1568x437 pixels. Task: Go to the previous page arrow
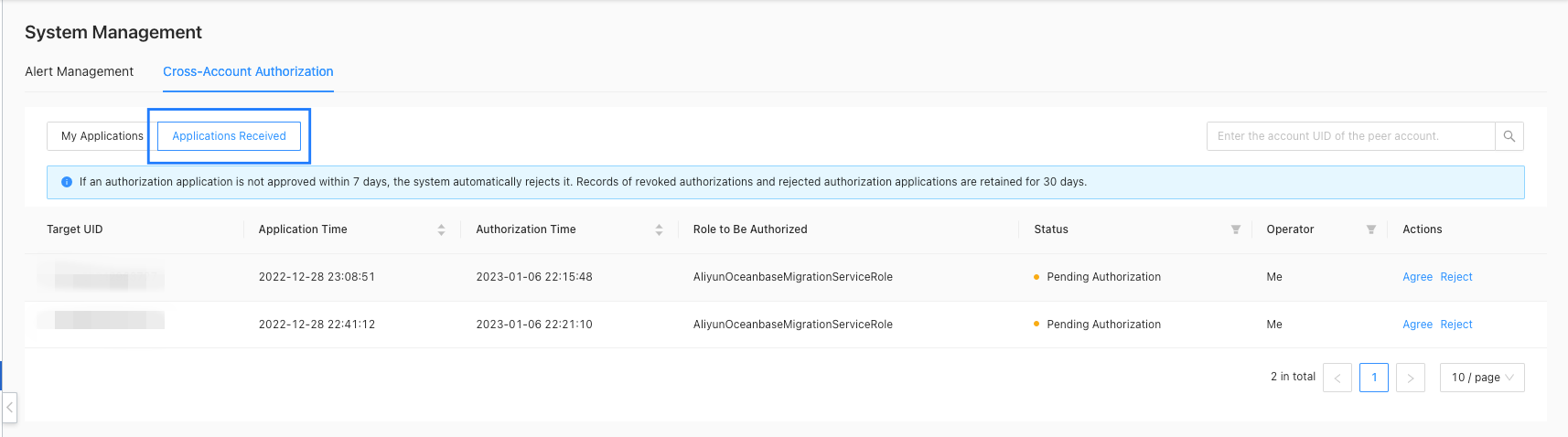(1337, 378)
